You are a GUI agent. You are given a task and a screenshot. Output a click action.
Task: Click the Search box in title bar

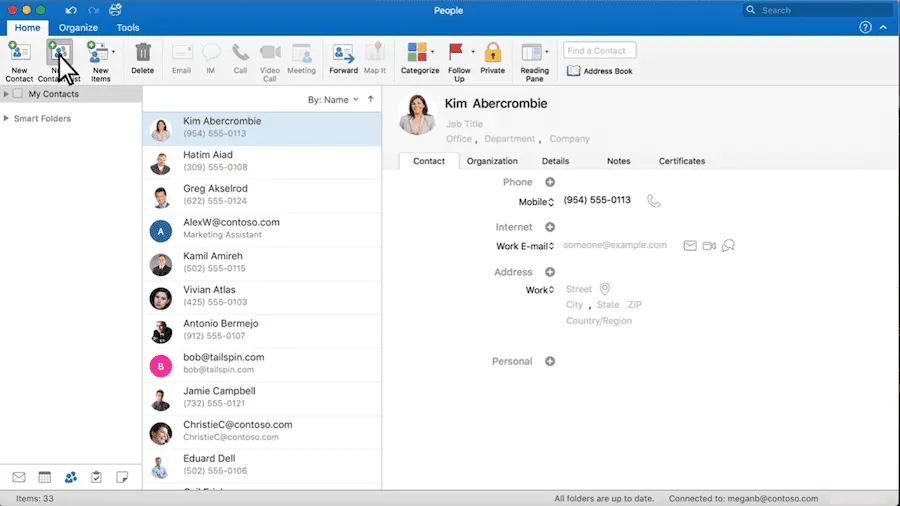[x=817, y=10]
